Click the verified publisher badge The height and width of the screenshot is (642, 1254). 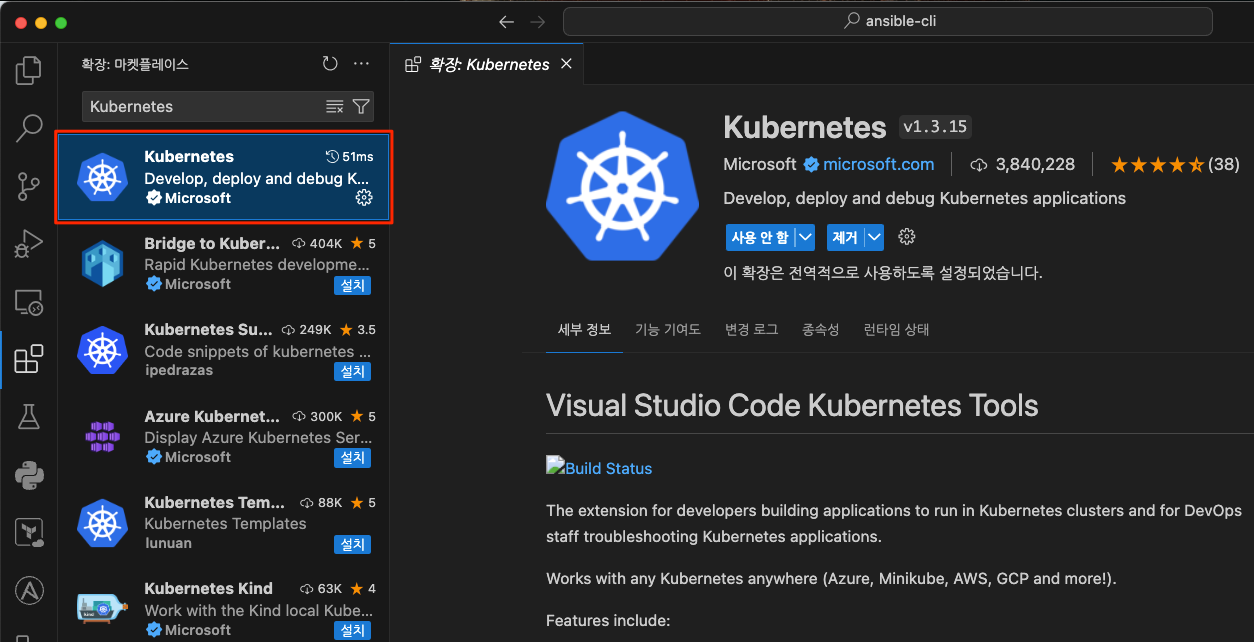(x=811, y=164)
